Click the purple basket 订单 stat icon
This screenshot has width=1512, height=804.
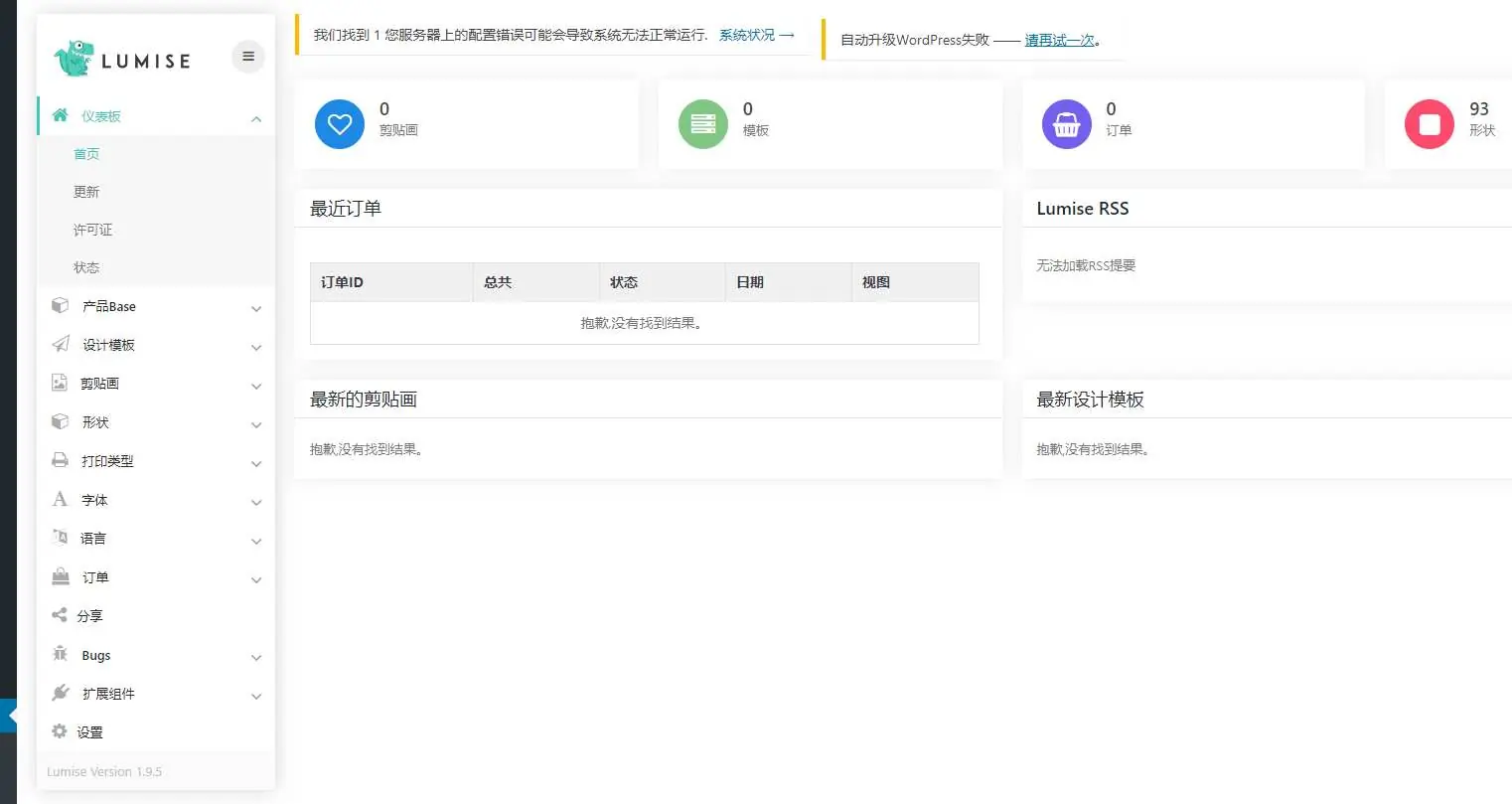pos(1067,124)
